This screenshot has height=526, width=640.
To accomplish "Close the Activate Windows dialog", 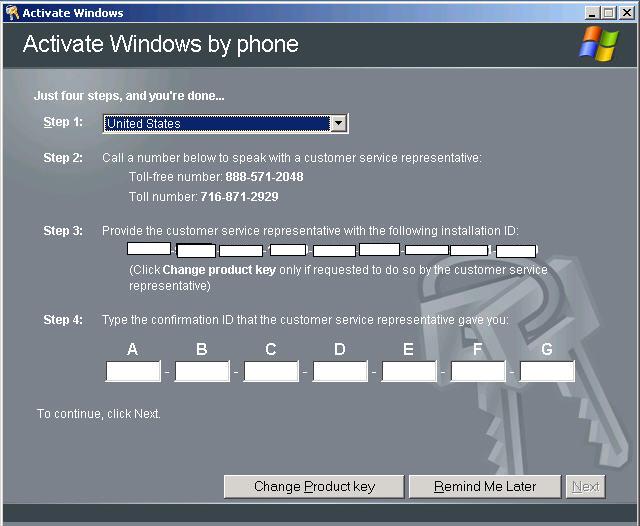I will (x=627, y=13).
